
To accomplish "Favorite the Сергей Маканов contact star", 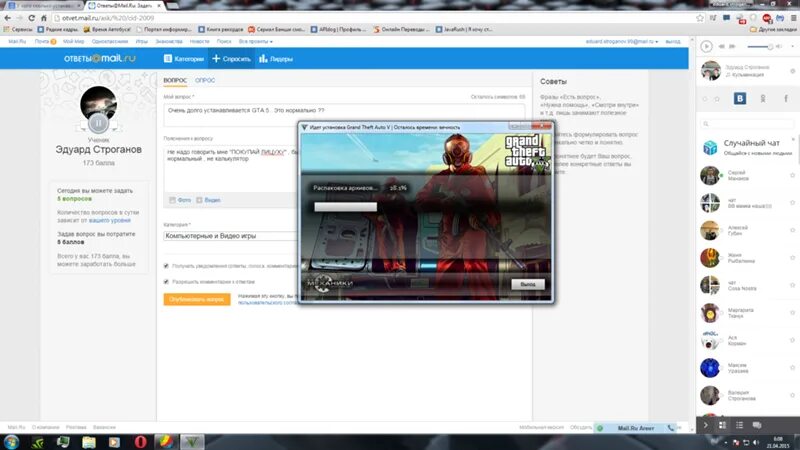I will 792,175.
